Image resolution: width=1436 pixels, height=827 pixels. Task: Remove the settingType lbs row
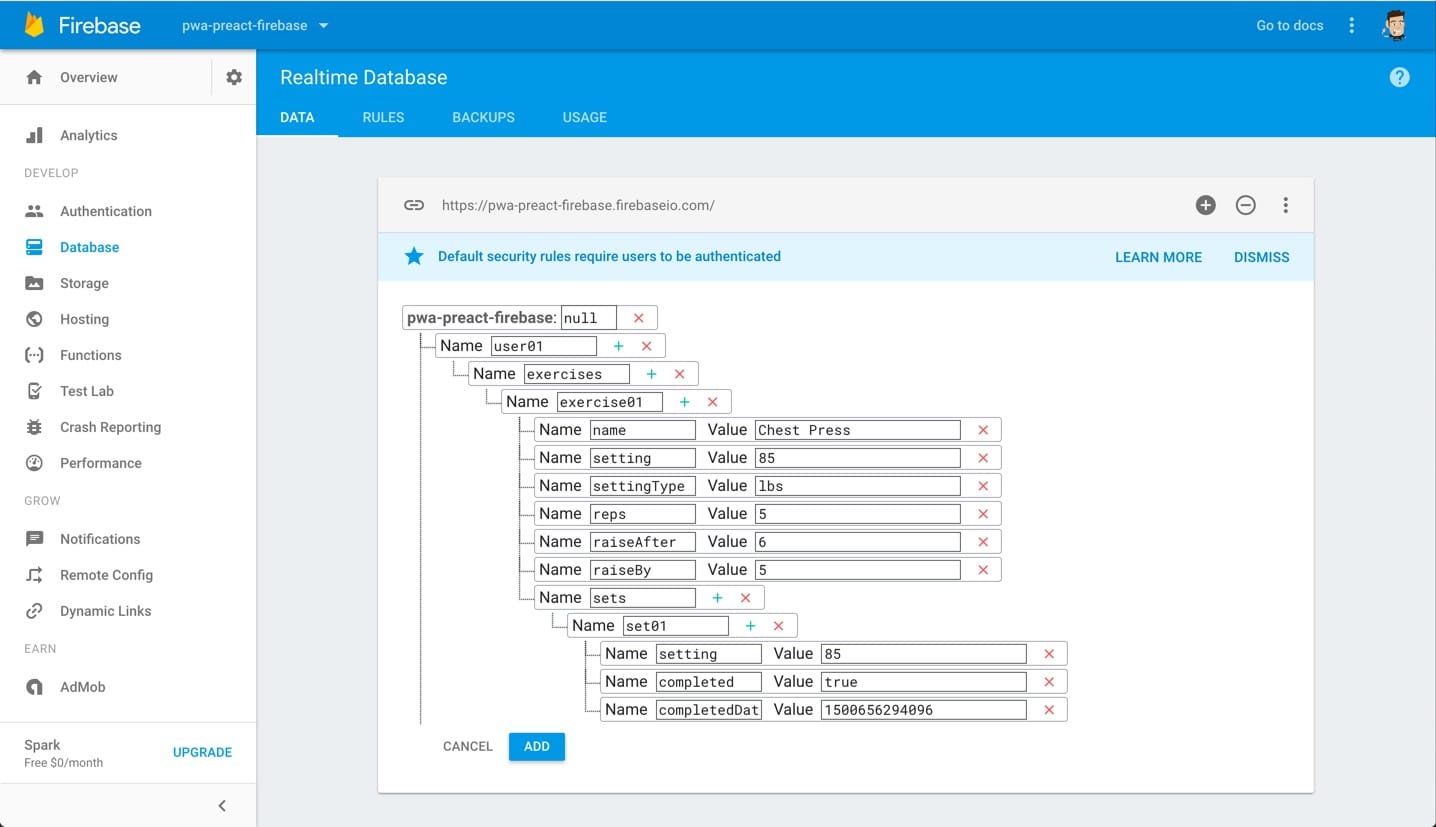click(x=983, y=486)
